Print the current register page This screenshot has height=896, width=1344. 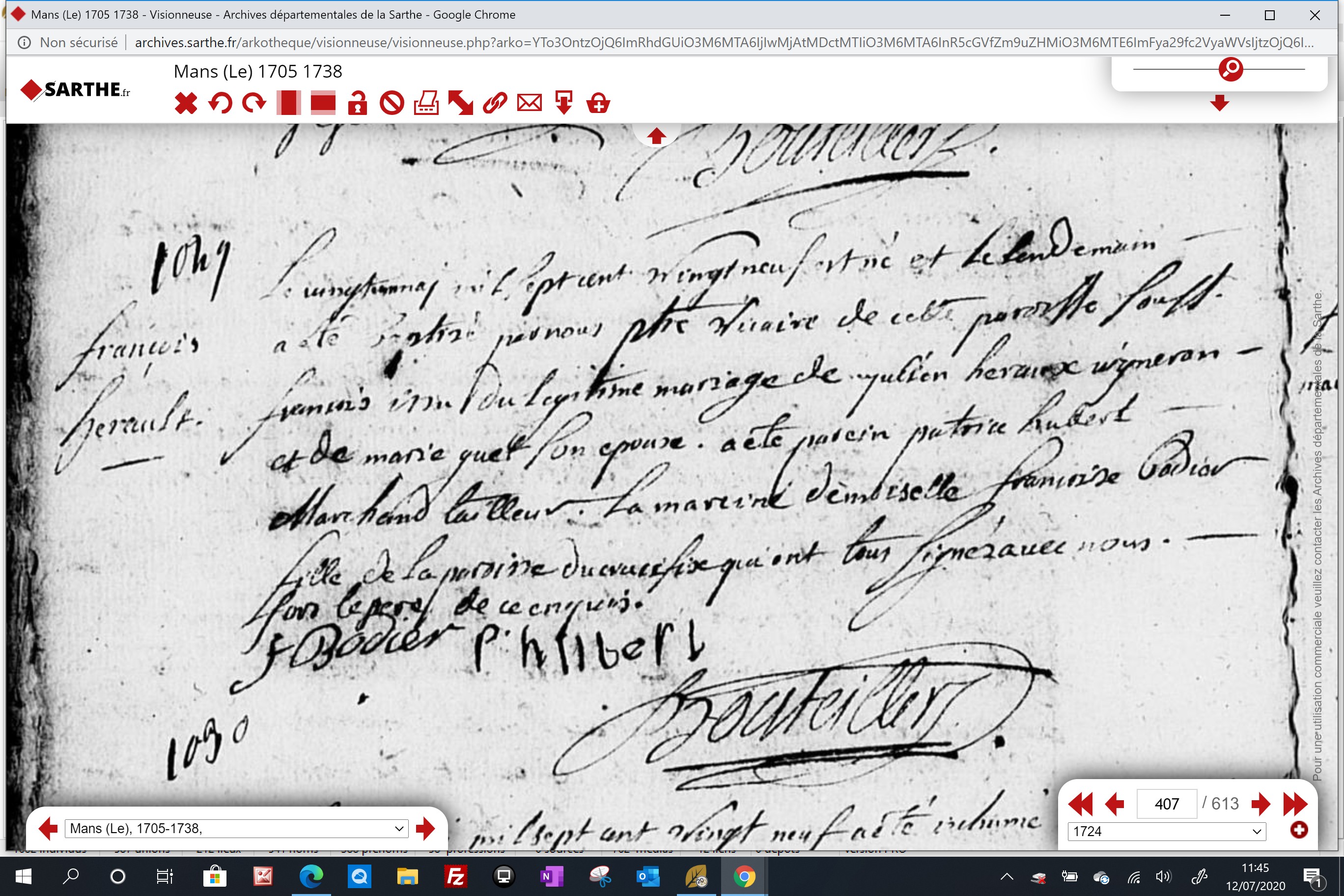click(x=426, y=104)
